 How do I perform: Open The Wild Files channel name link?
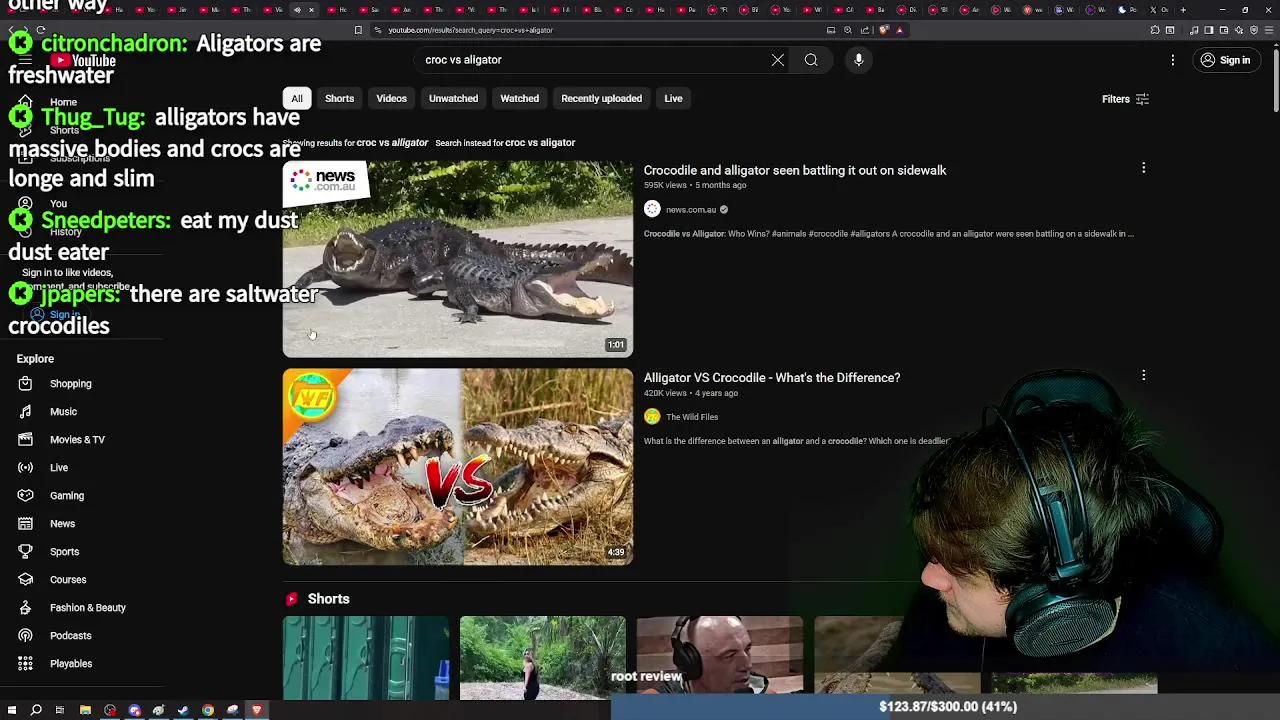tap(692, 417)
